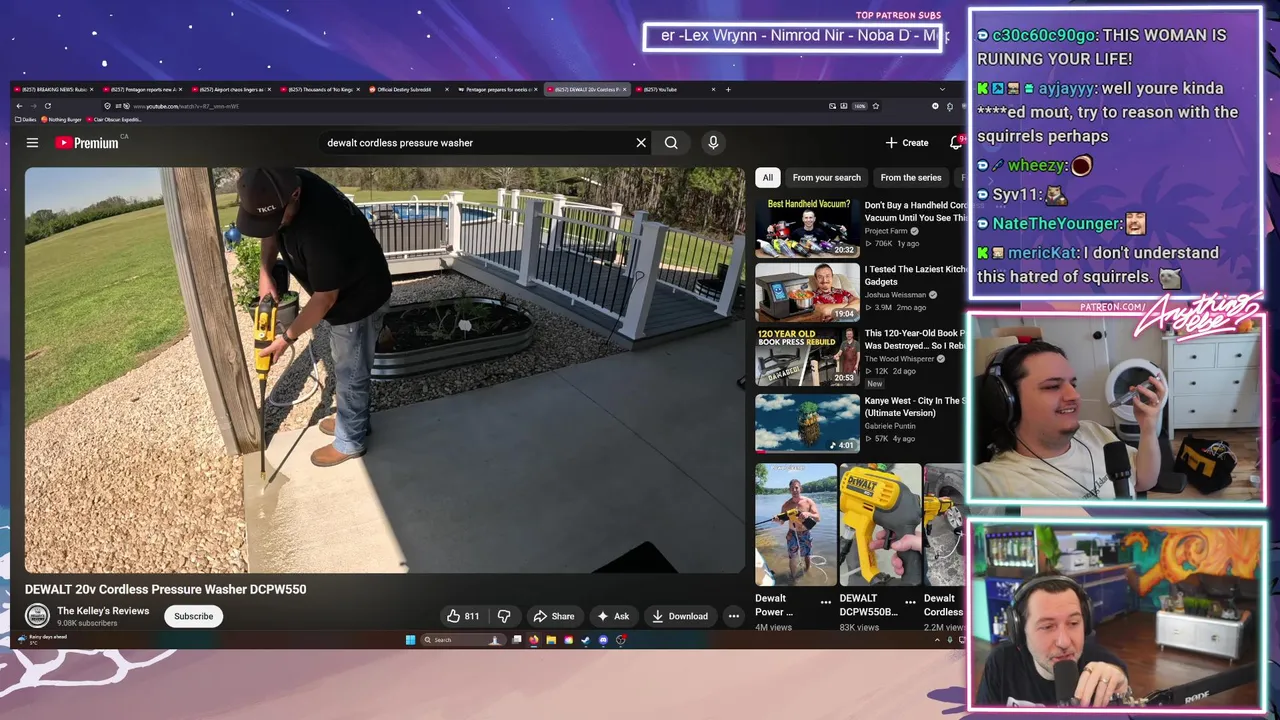Open The Kelley's Reviews channel avatar
Viewport: 1280px width, 720px height.
coord(37,616)
